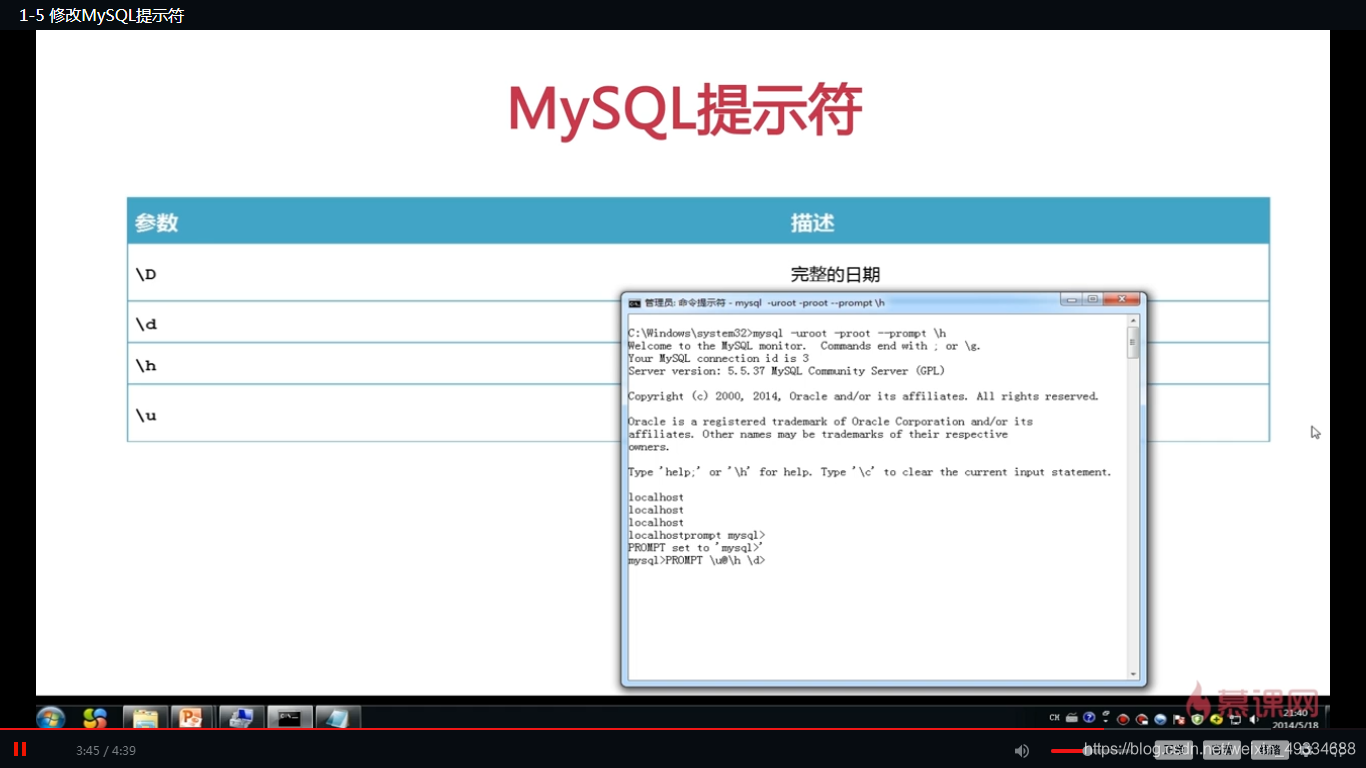This screenshot has width=1366, height=768.
Task: Click the 完整的日期 description cell
Action: (835, 274)
